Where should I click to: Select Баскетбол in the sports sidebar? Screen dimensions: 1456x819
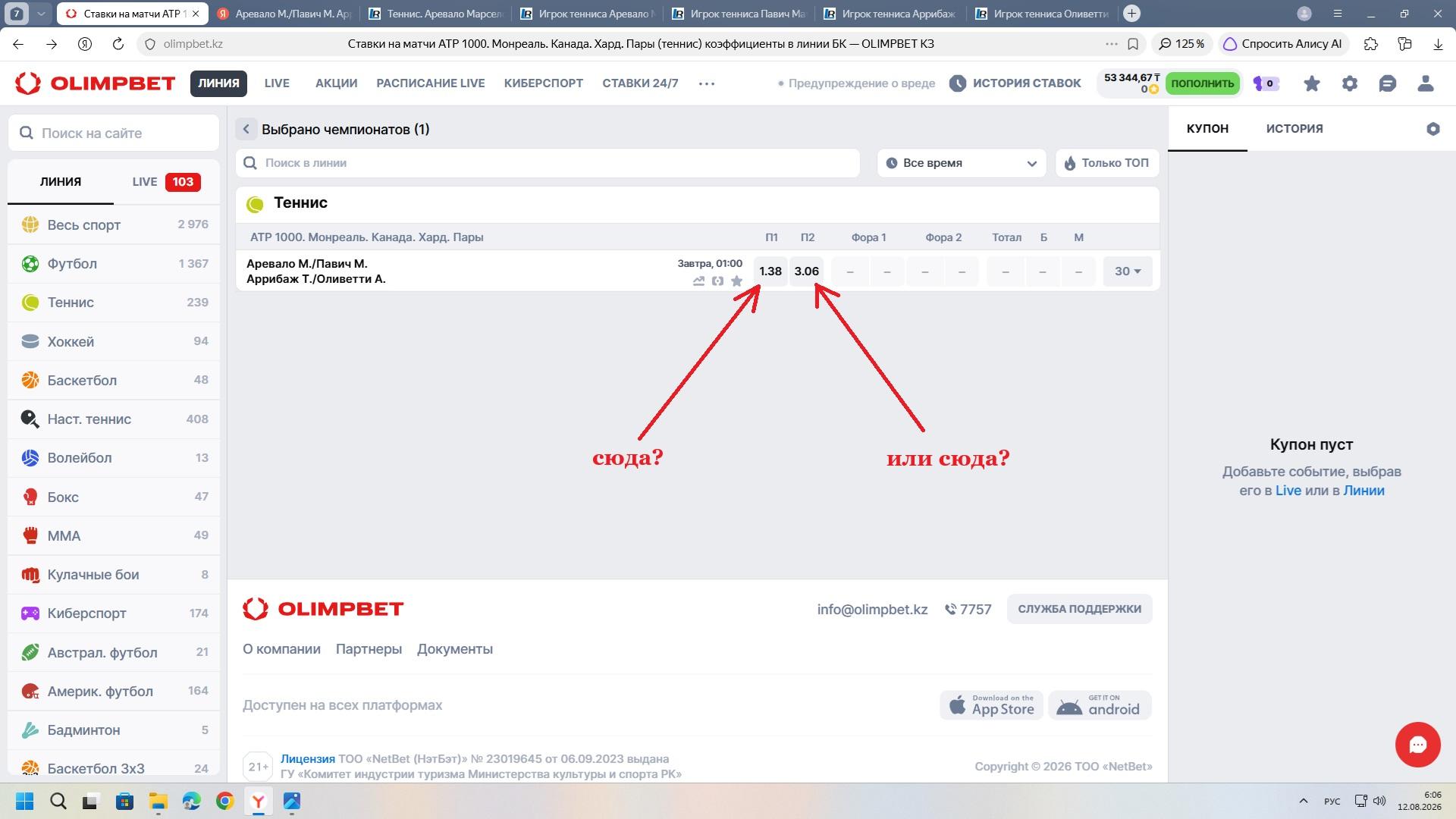(114, 380)
